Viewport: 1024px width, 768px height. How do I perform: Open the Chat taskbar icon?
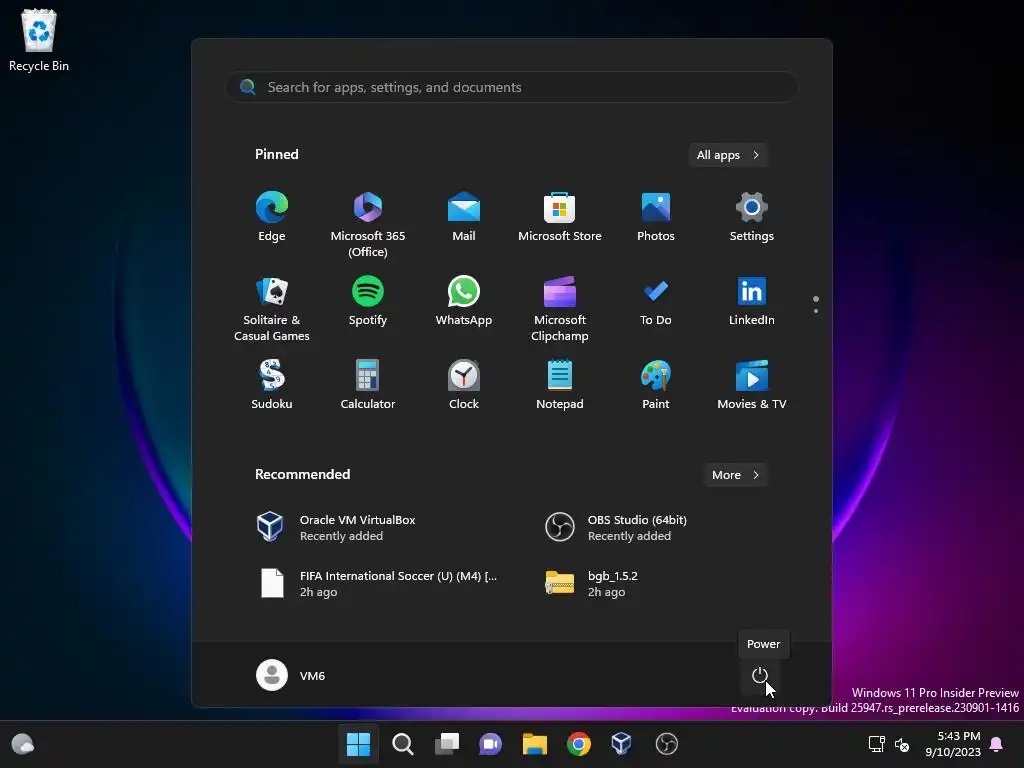[x=490, y=744]
